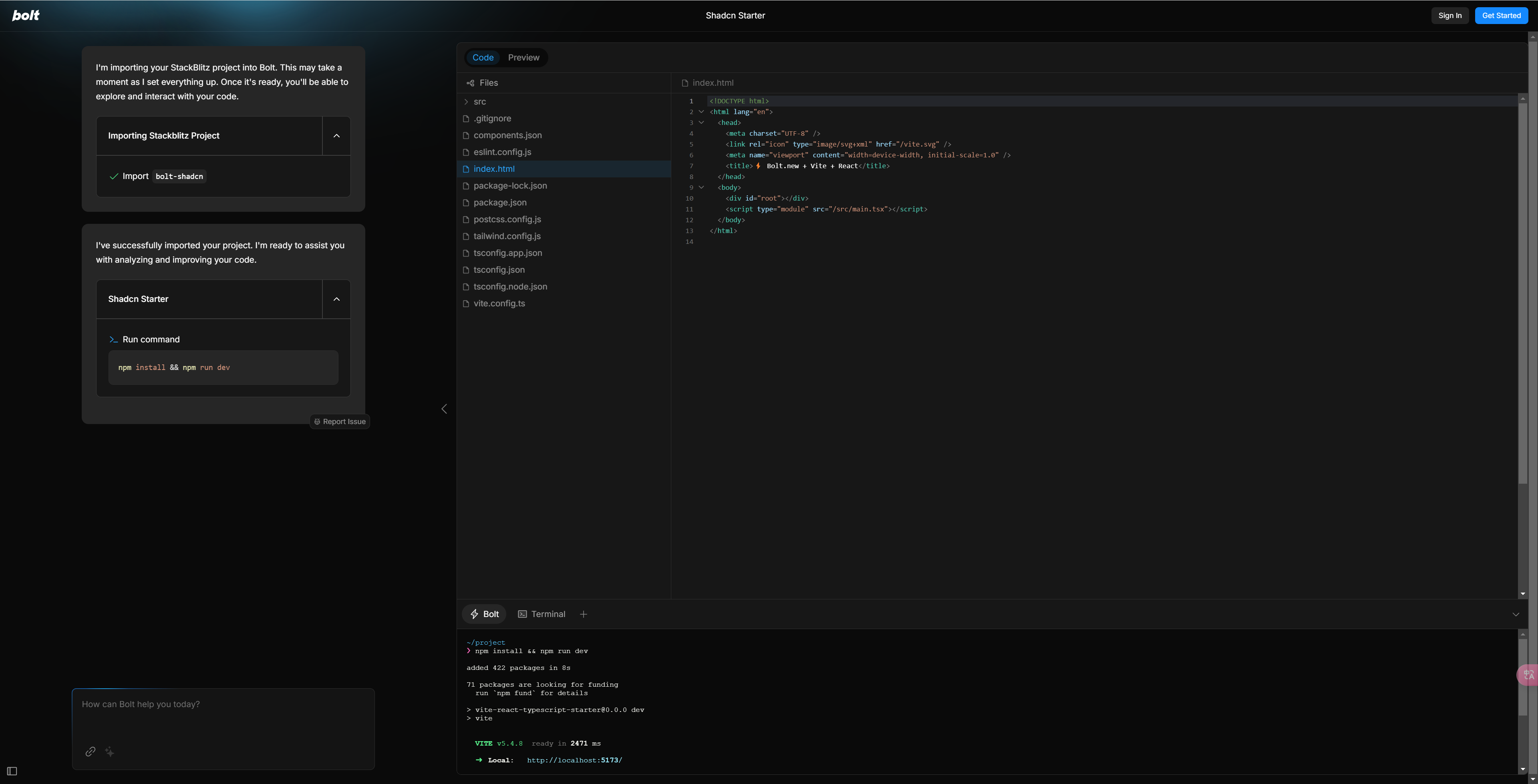Open tsconfig.json in the file tree
1538x784 pixels.
[x=564, y=270]
